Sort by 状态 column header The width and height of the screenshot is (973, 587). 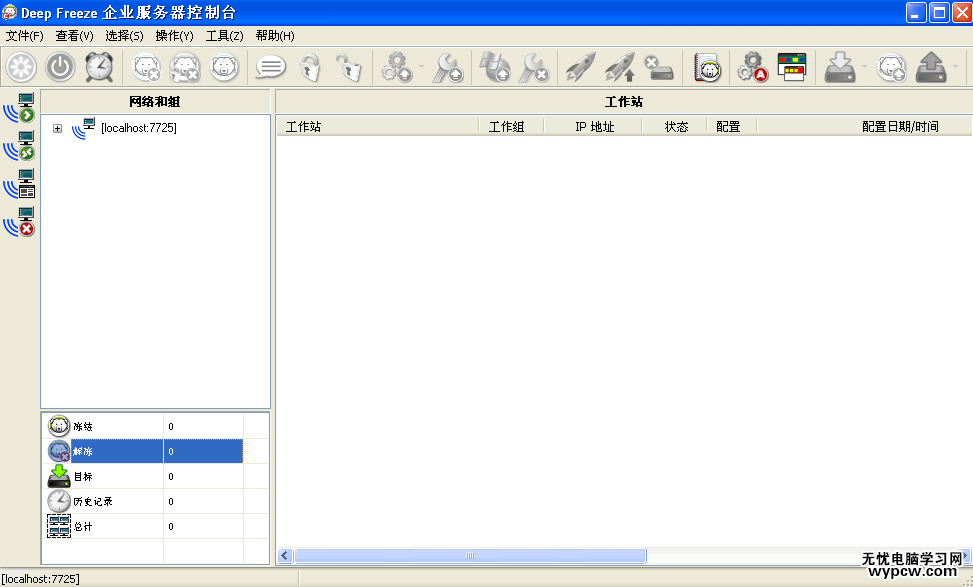point(674,127)
